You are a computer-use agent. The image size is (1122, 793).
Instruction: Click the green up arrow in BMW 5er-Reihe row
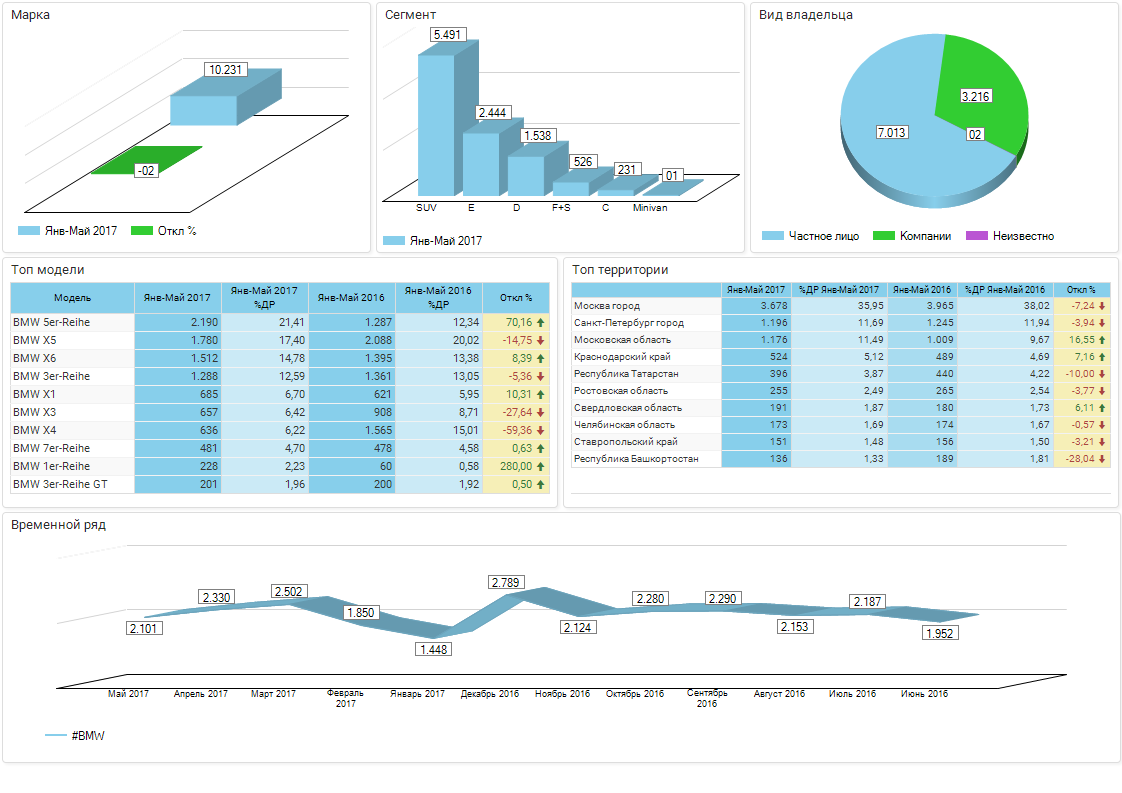point(540,323)
